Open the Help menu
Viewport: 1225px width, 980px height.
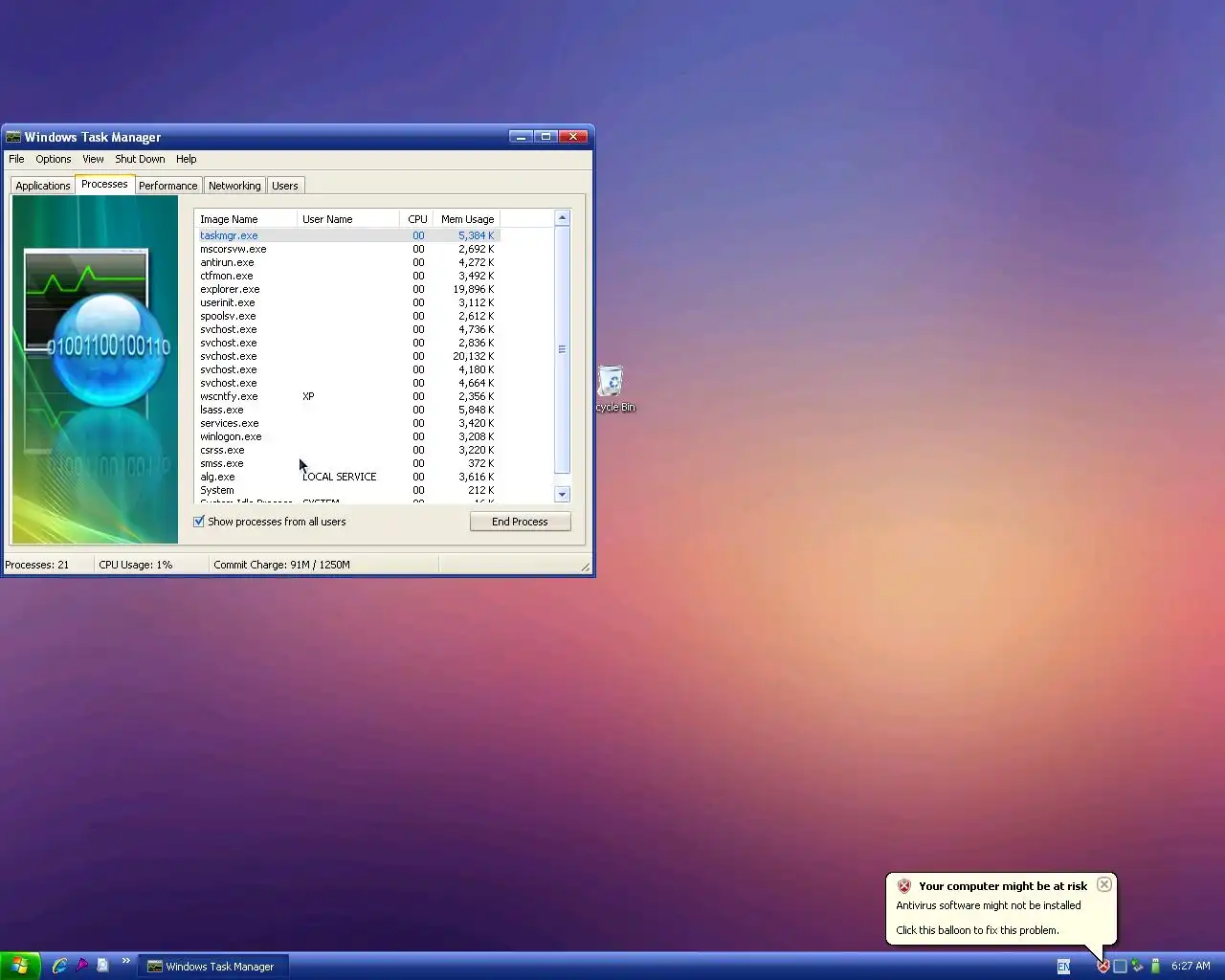pos(187,159)
